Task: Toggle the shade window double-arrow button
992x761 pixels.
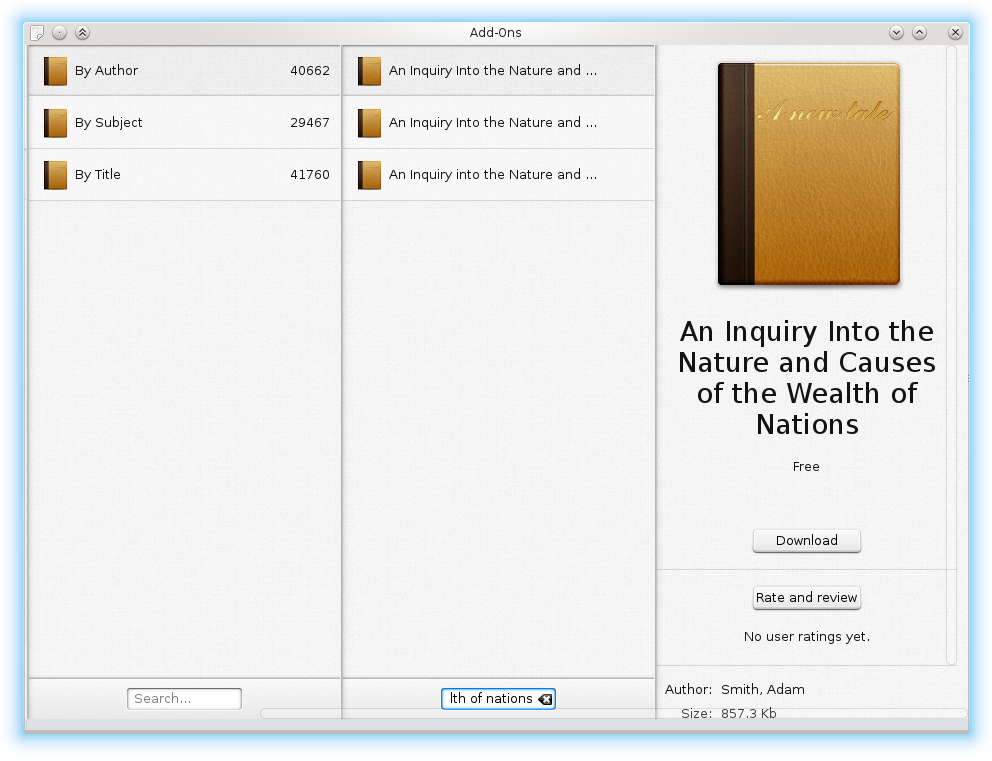Action: click(83, 33)
